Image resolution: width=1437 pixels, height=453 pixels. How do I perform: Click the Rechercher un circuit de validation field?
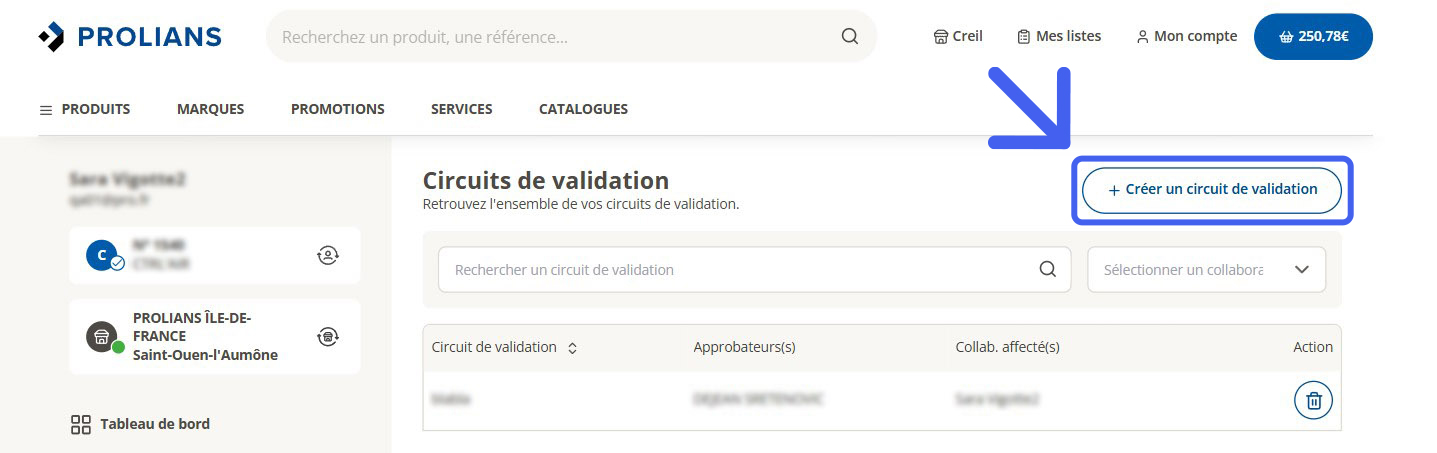tap(754, 270)
